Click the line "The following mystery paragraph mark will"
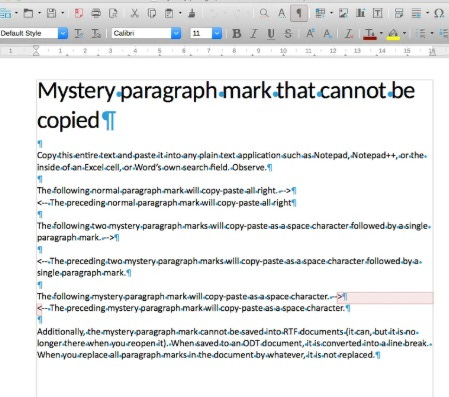The height and width of the screenshot is (397, 449). (192, 296)
